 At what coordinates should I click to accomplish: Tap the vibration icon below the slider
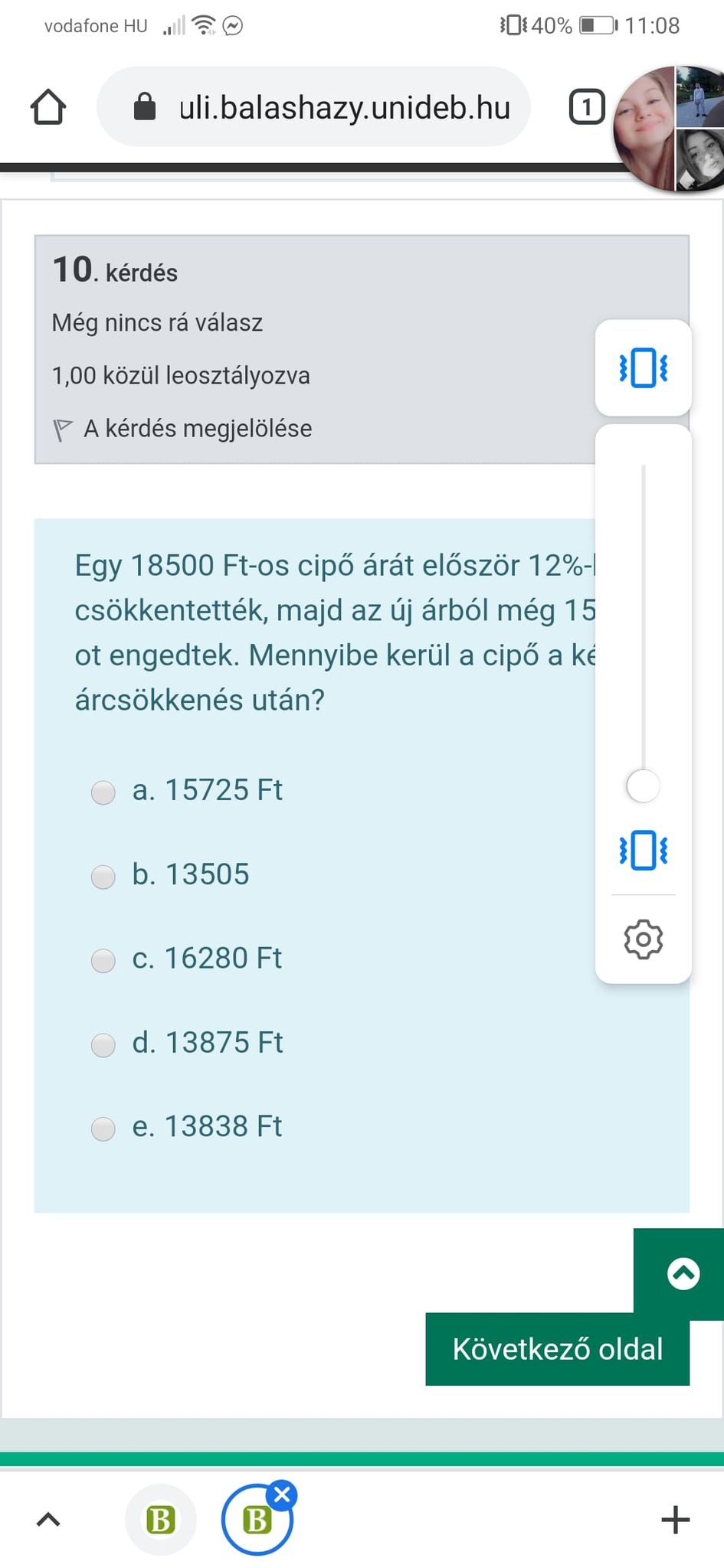(x=644, y=850)
